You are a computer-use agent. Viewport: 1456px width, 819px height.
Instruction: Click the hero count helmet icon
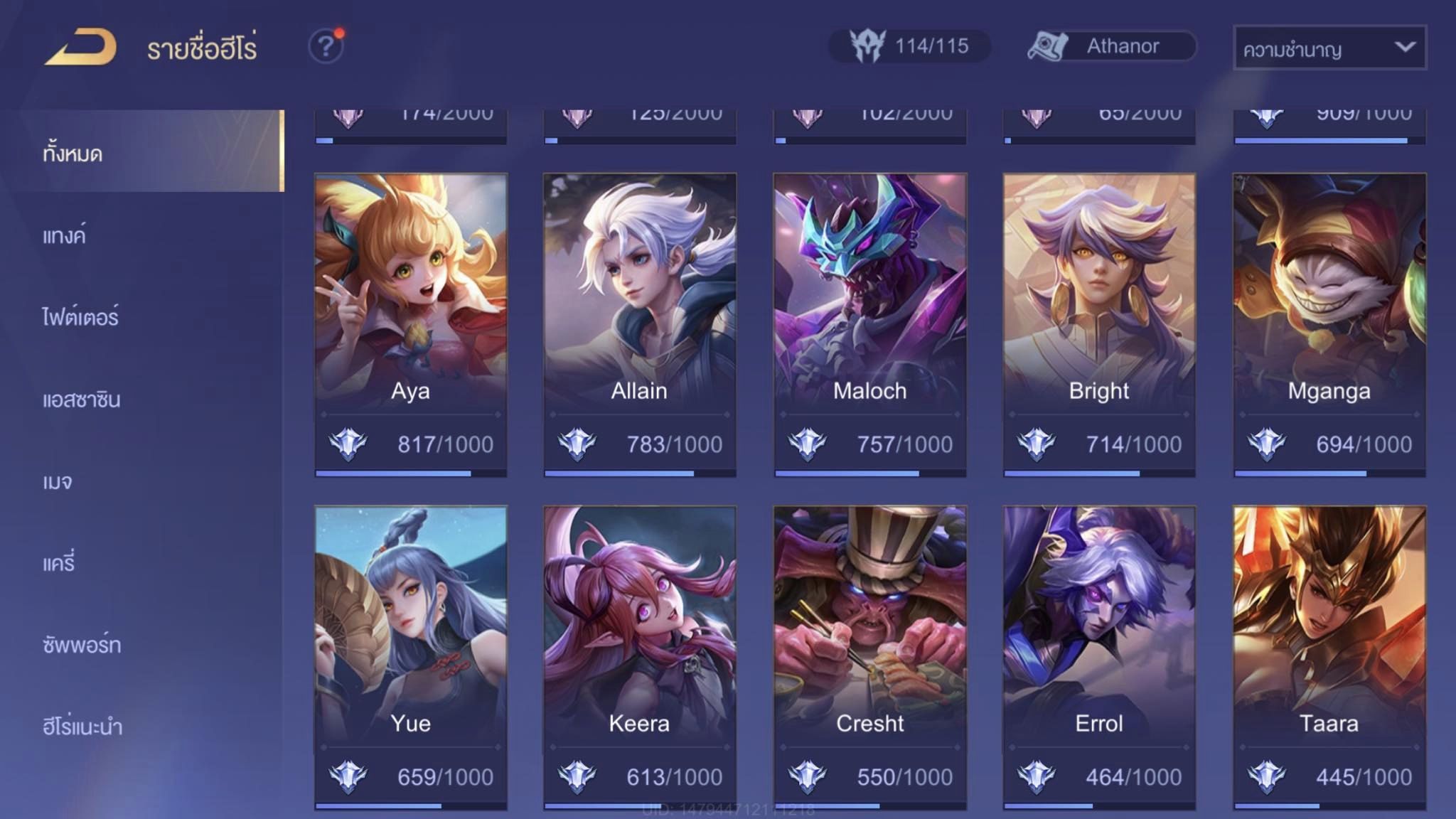pyautogui.click(x=867, y=46)
